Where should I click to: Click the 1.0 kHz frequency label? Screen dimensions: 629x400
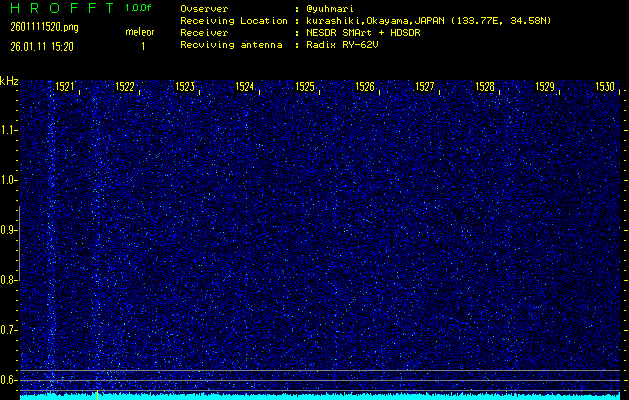[x=9, y=180]
